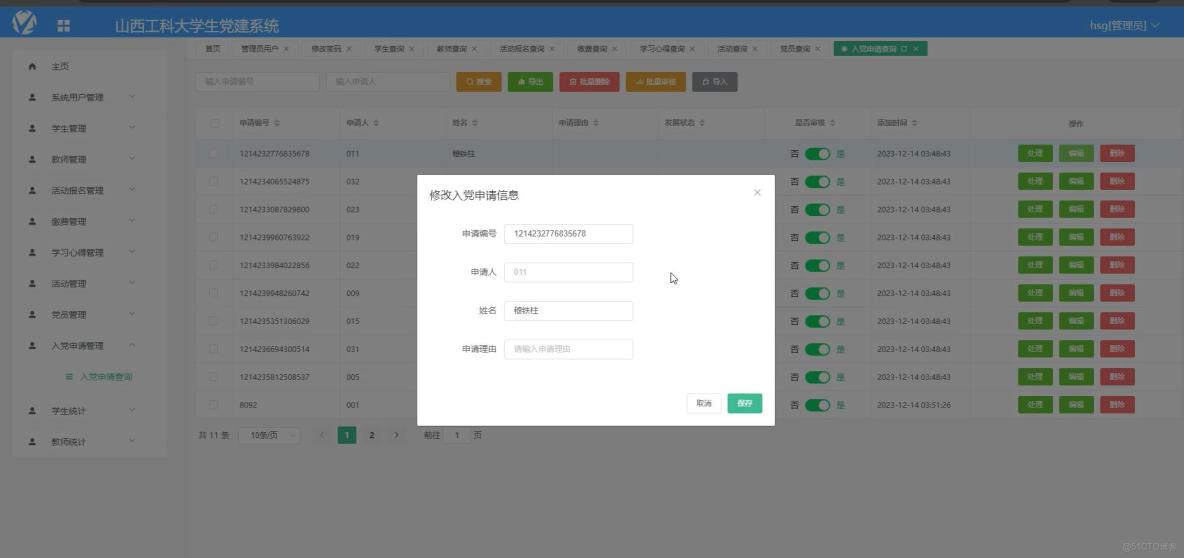Viewport: 1184px width, 558px height.
Task: Close the 学习心得查询 tab via its X
Action: coord(692,48)
